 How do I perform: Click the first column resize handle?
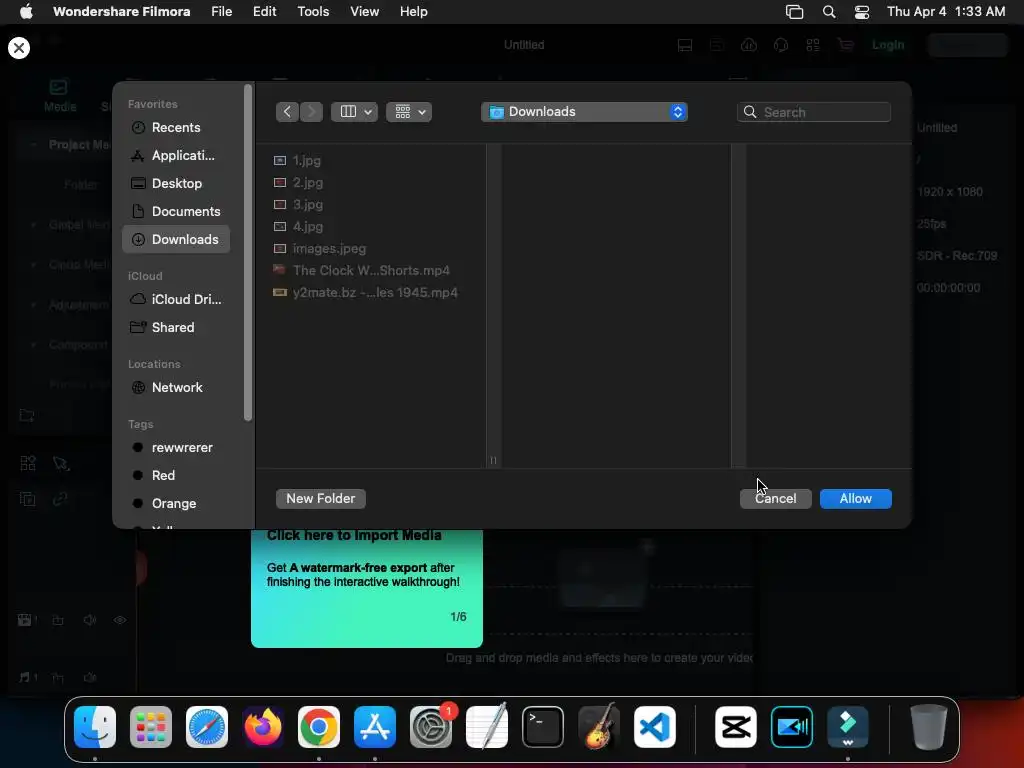[493, 460]
